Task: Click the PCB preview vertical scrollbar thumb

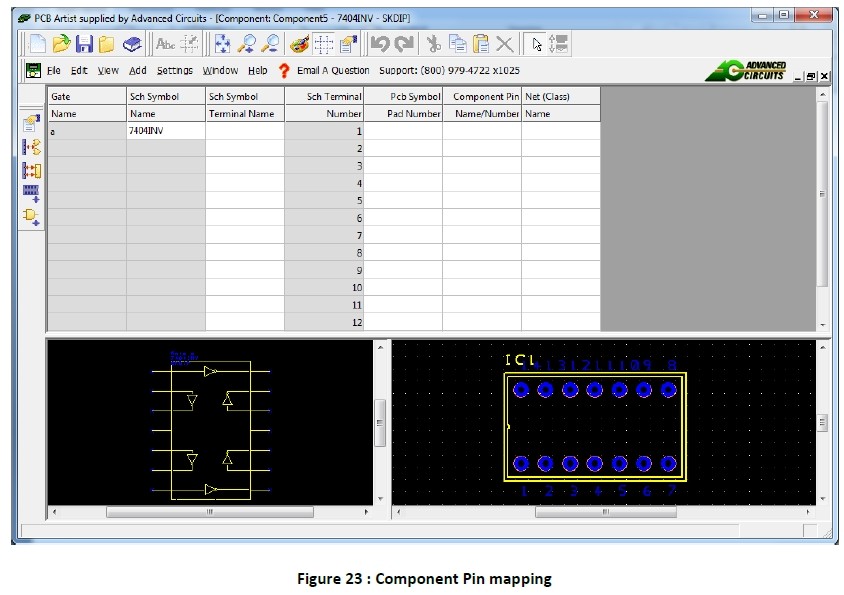Action: click(x=823, y=424)
